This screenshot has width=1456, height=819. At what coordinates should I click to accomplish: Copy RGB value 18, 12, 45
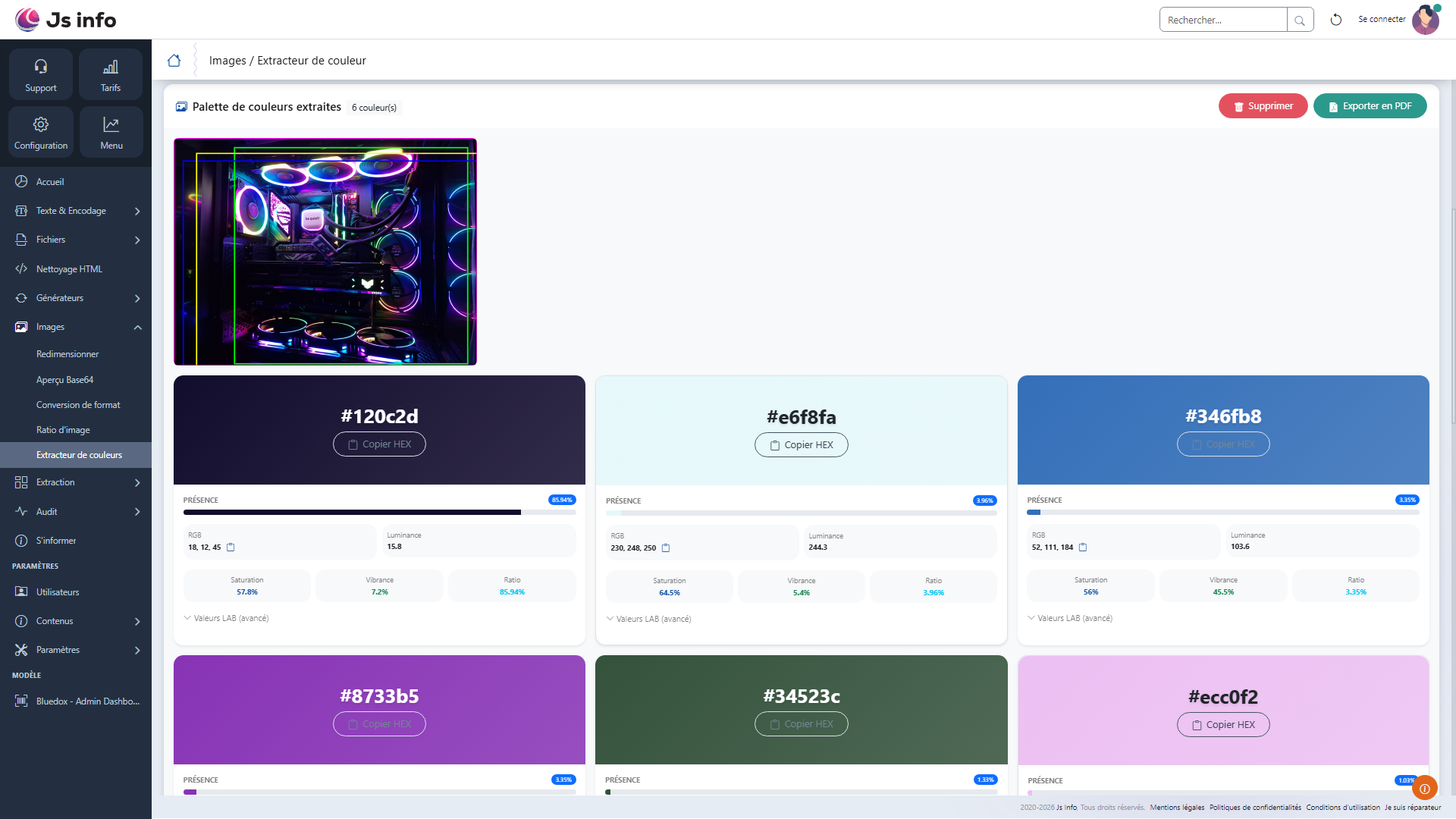point(231,548)
